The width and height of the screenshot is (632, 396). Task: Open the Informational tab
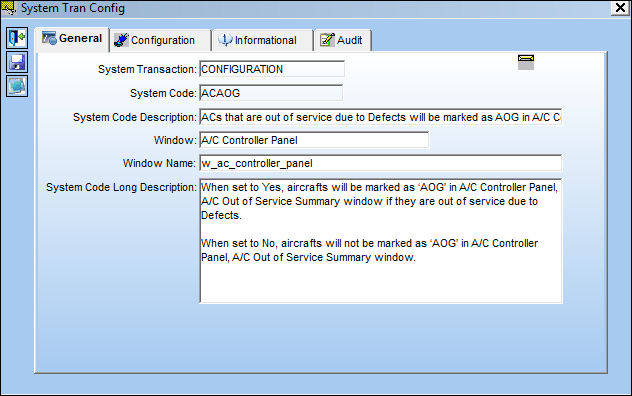tap(262, 40)
